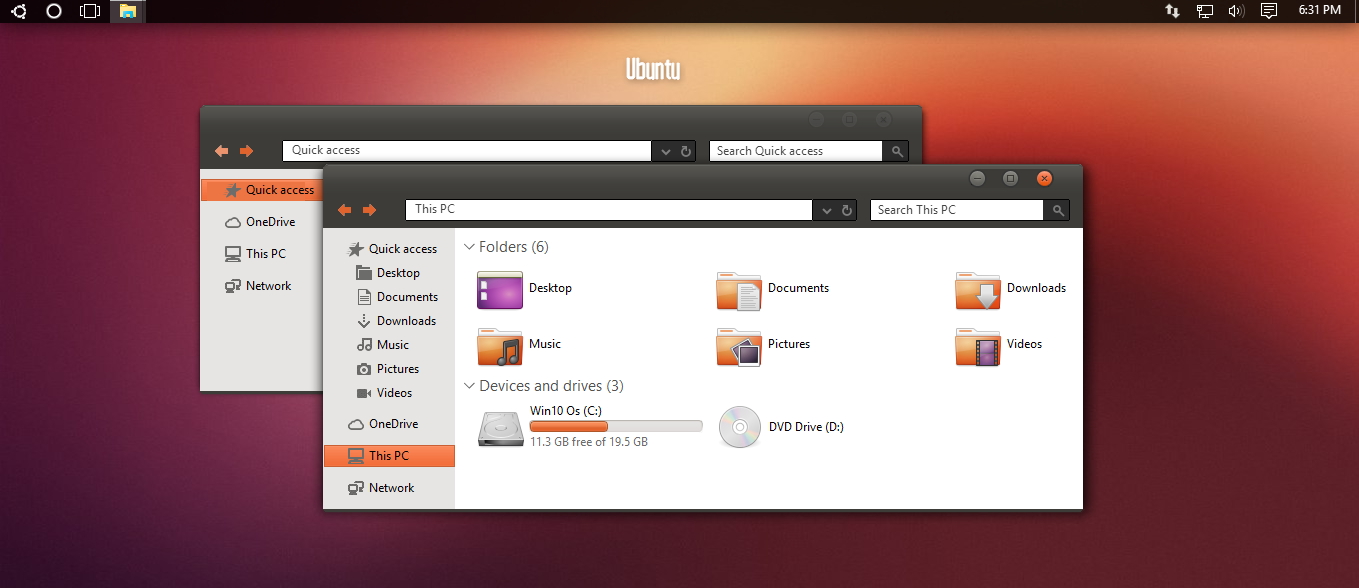Open the 6:31 PM clock
Image resolution: width=1359 pixels, height=588 pixels.
(x=1320, y=10)
